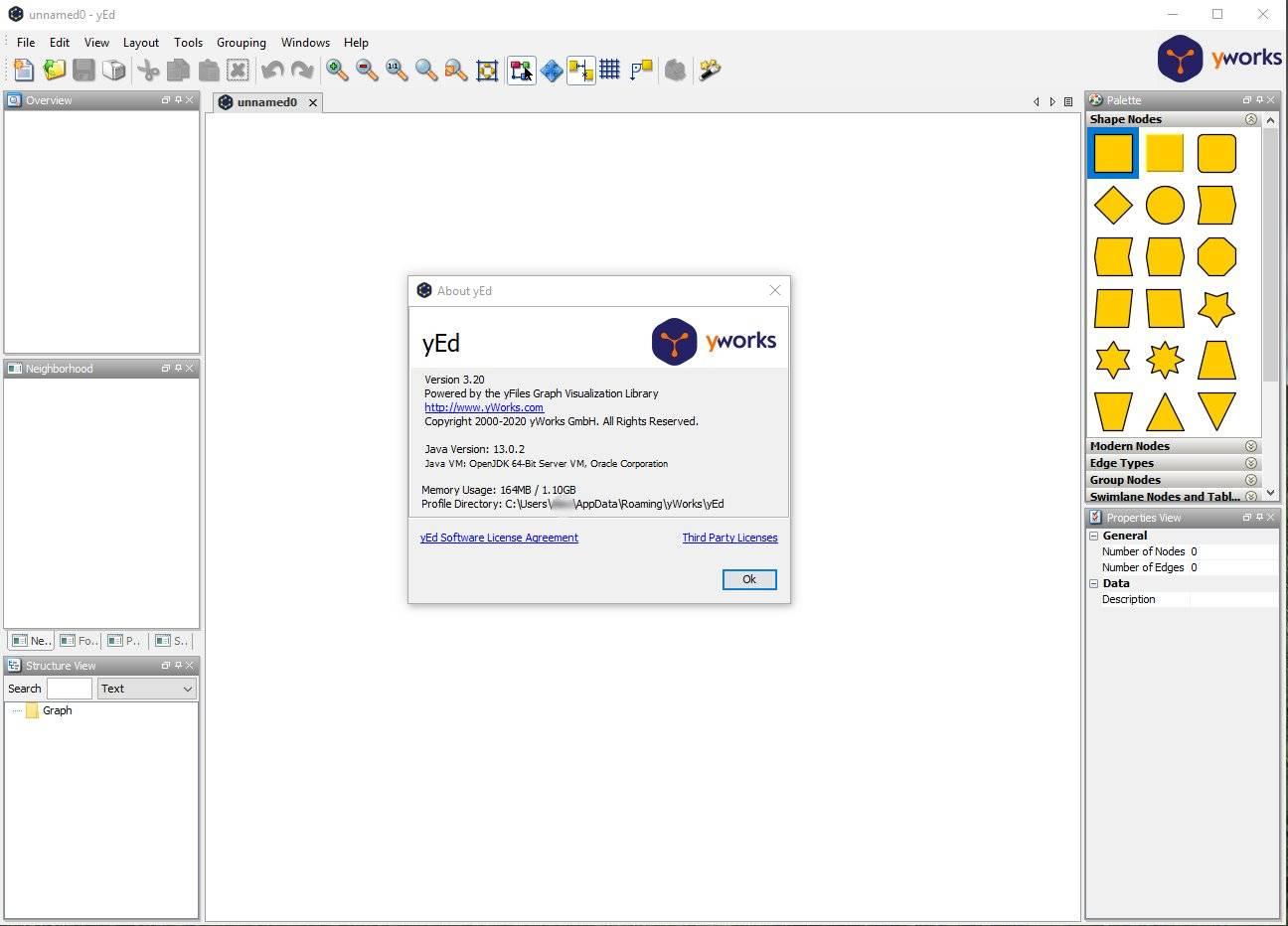Click the Area Zoom magnifier icon
The width and height of the screenshot is (1288, 926).
[426, 70]
